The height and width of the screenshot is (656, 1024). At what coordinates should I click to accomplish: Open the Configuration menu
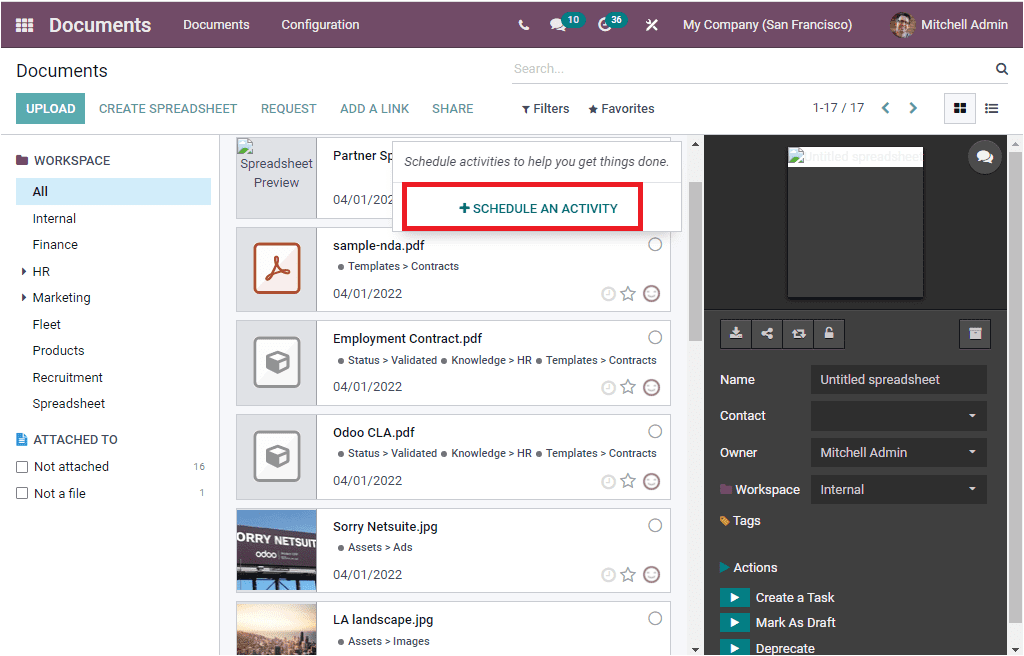click(x=320, y=25)
